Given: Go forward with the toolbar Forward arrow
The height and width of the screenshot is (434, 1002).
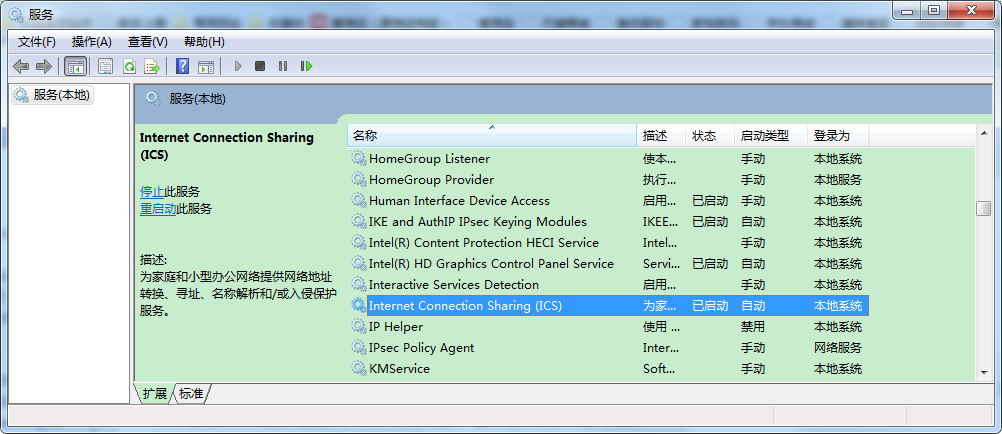Looking at the screenshot, I should (x=43, y=66).
